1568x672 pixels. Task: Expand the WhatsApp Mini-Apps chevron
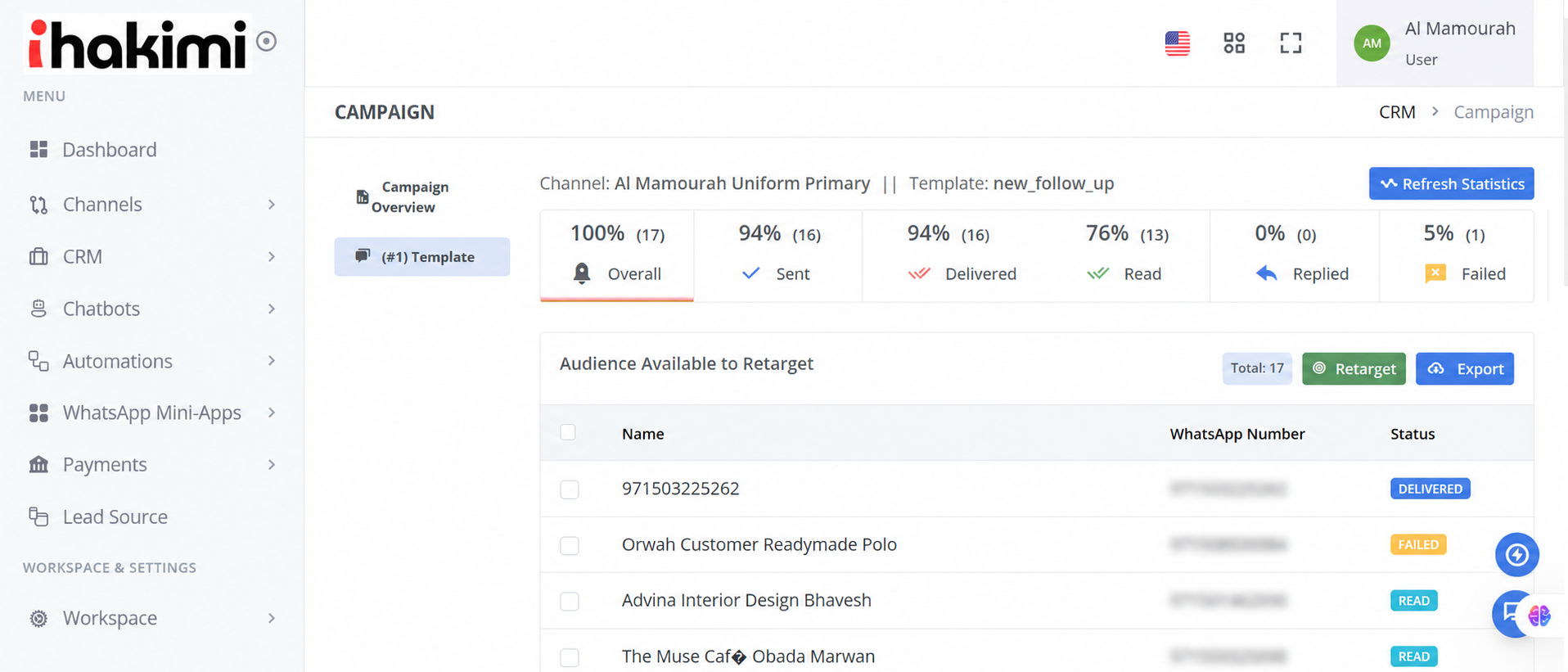(272, 413)
